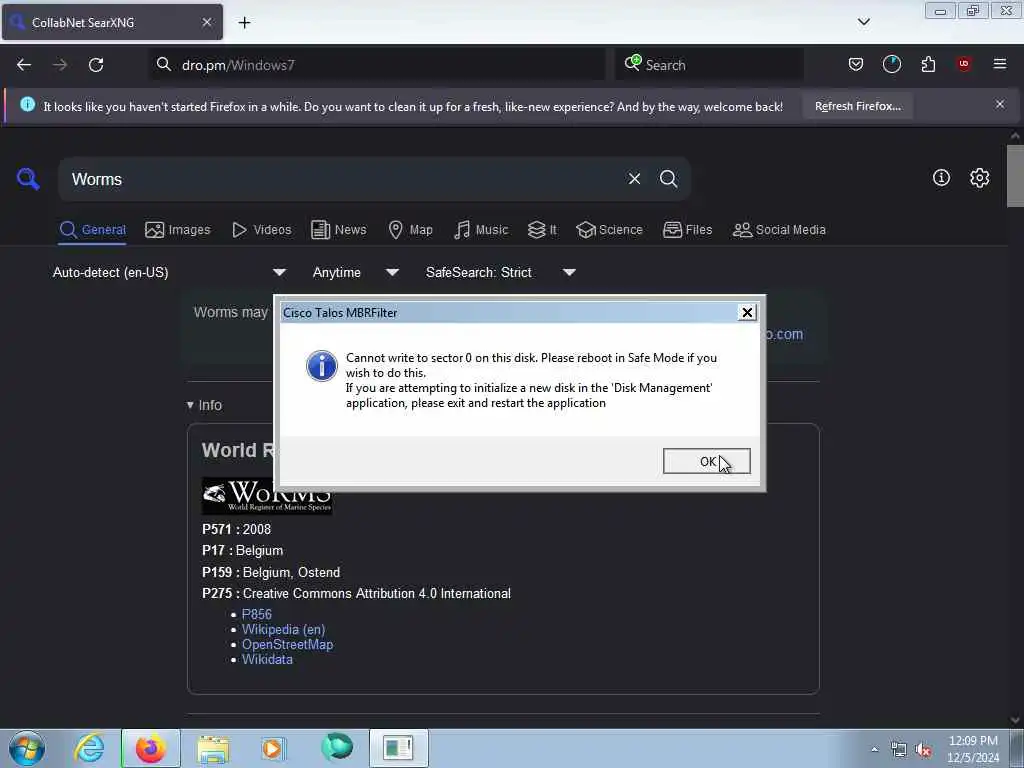Switch to the Images category
The width and height of the screenshot is (1024, 768).
coord(178,230)
